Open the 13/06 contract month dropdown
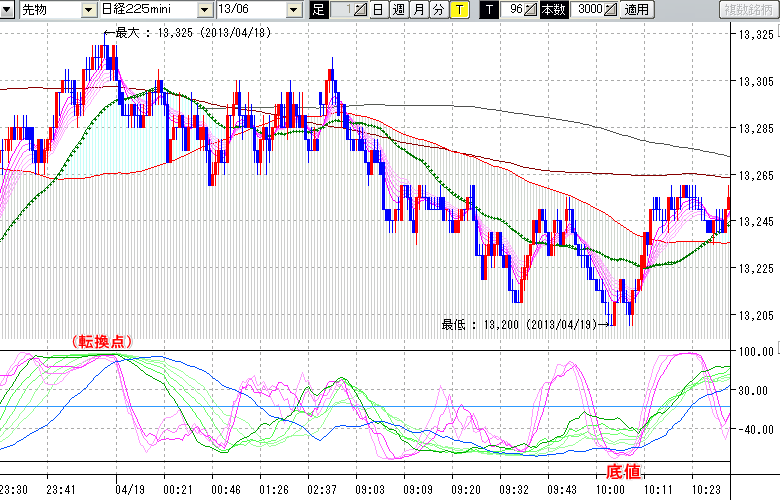 [x=293, y=10]
